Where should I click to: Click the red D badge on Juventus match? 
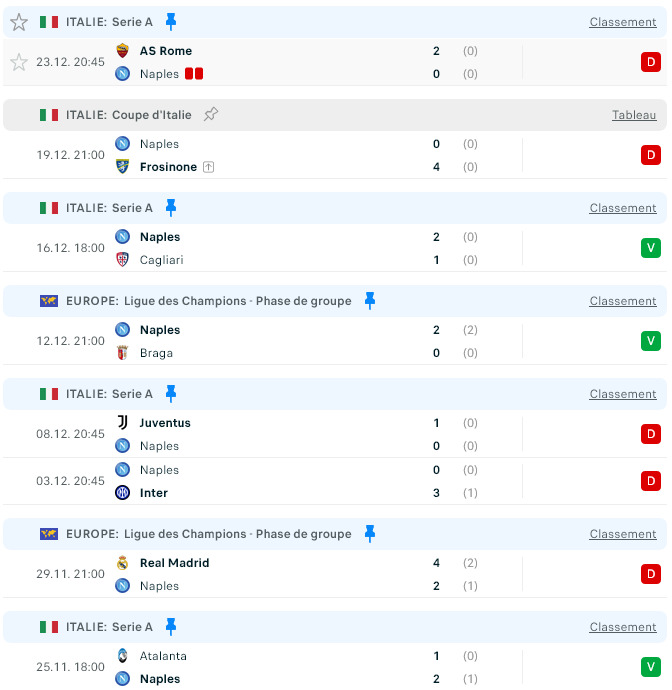click(651, 434)
